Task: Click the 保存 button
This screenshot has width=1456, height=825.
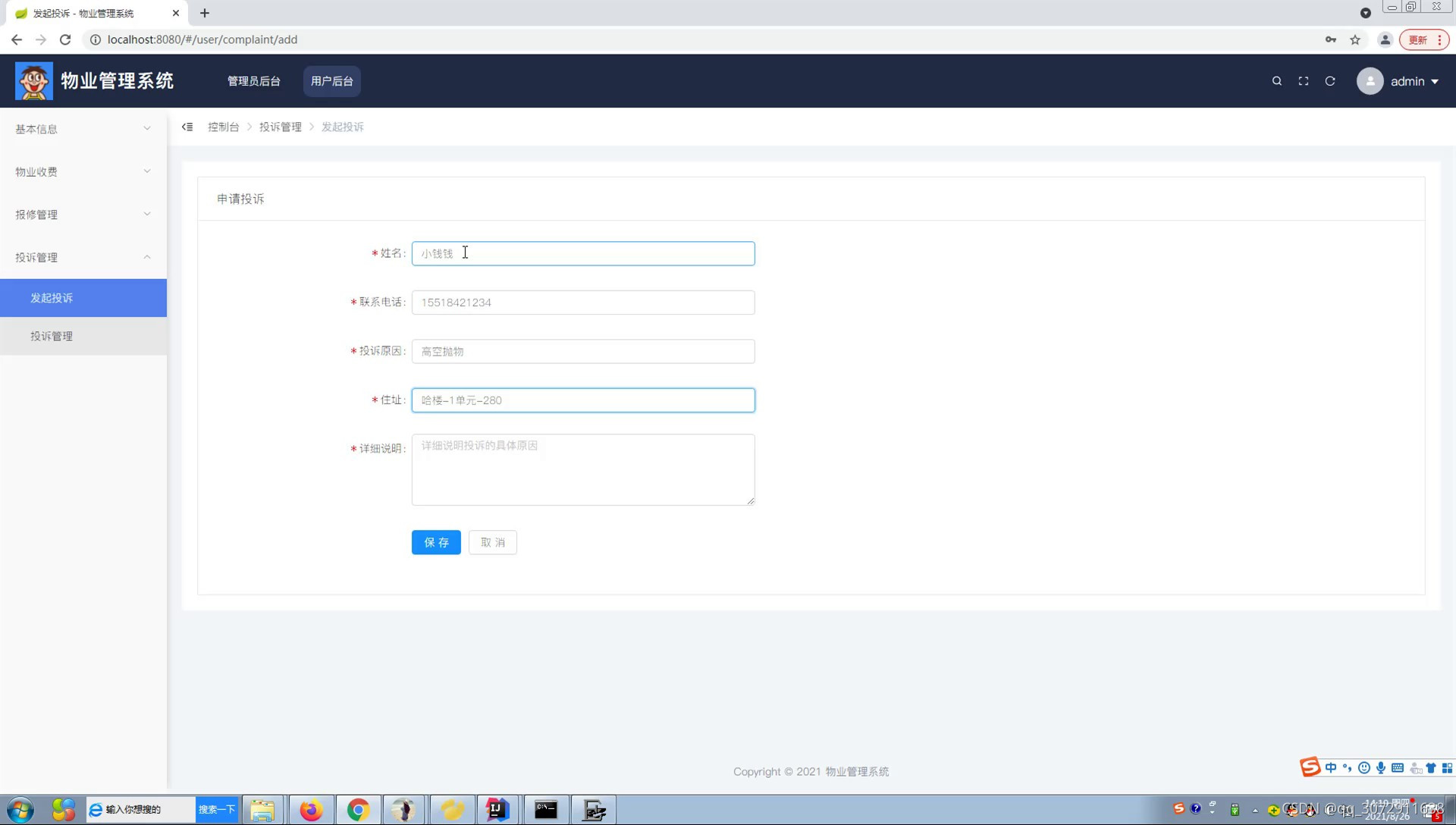Action: (x=436, y=542)
